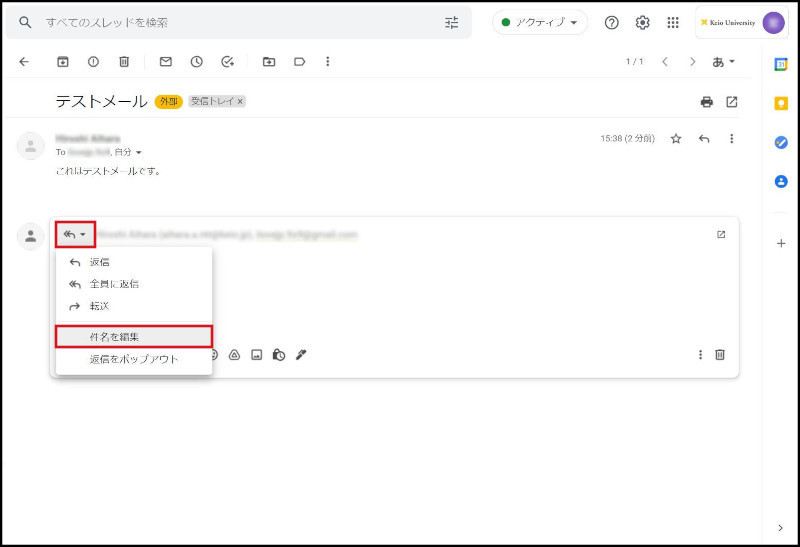Image resolution: width=800 pixels, height=547 pixels.
Task: Click the archive icon in toolbar
Action: [x=63, y=62]
